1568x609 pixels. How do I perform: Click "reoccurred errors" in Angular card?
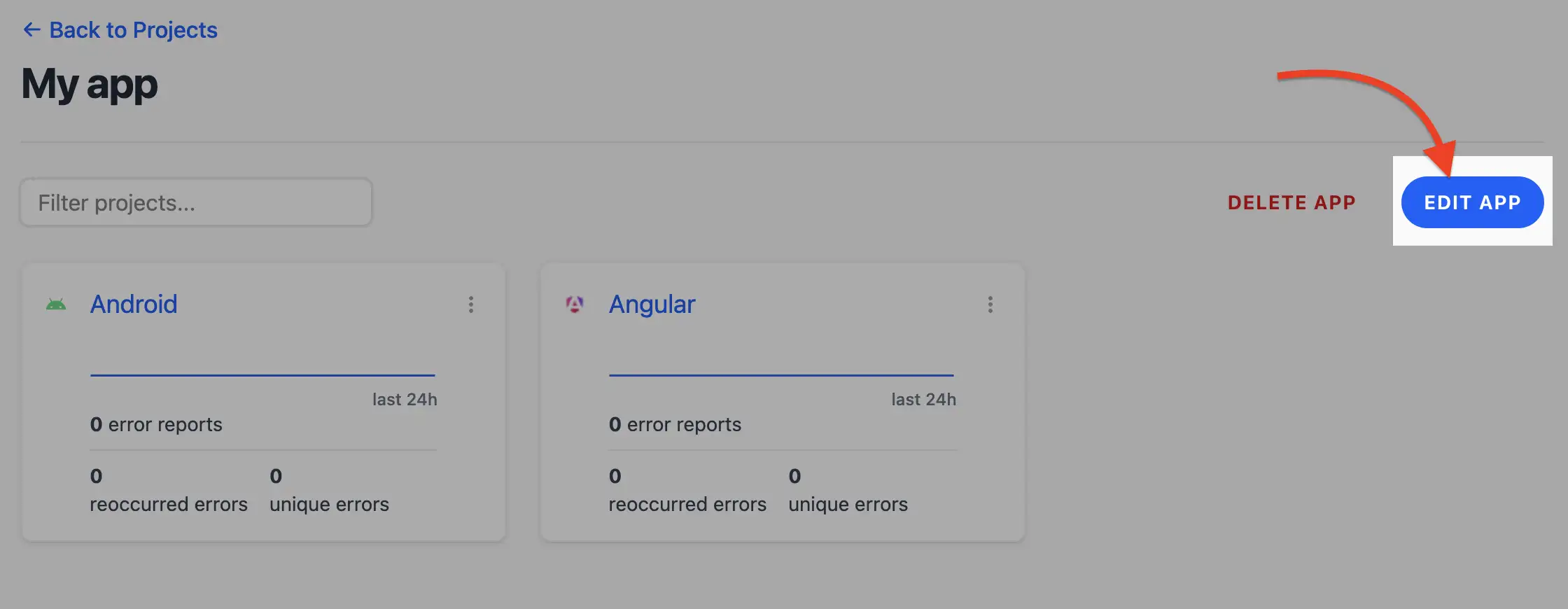click(x=687, y=504)
